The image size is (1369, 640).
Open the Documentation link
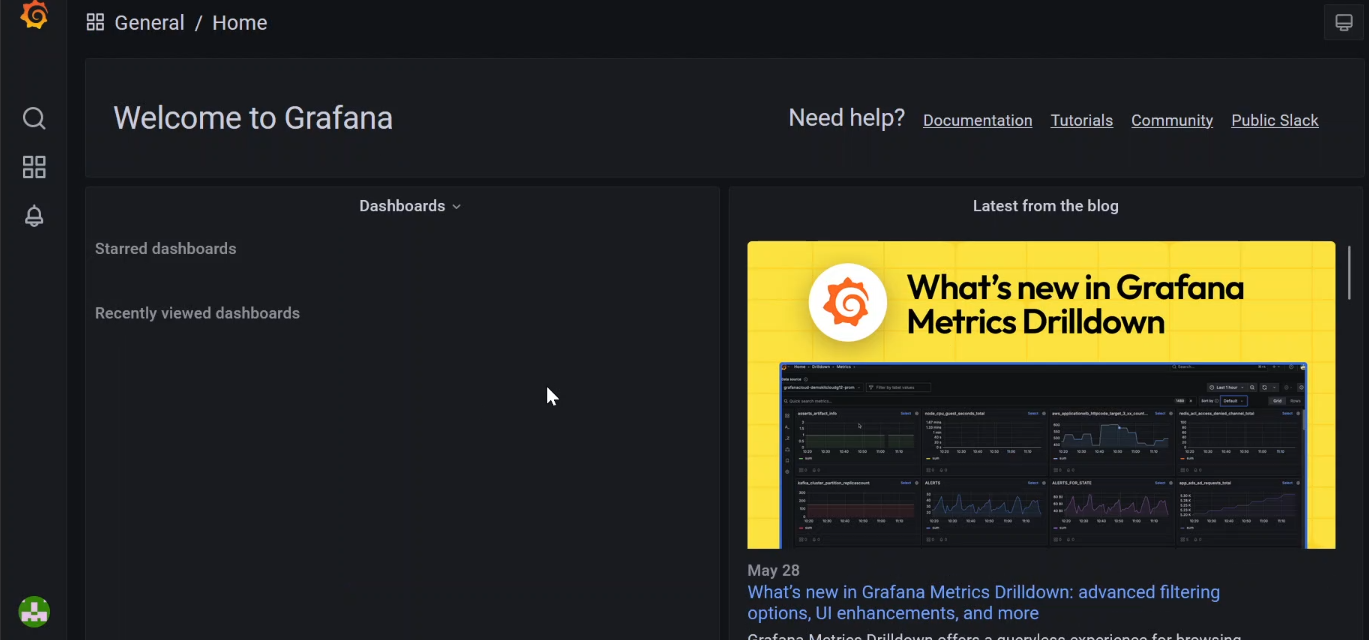977,120
